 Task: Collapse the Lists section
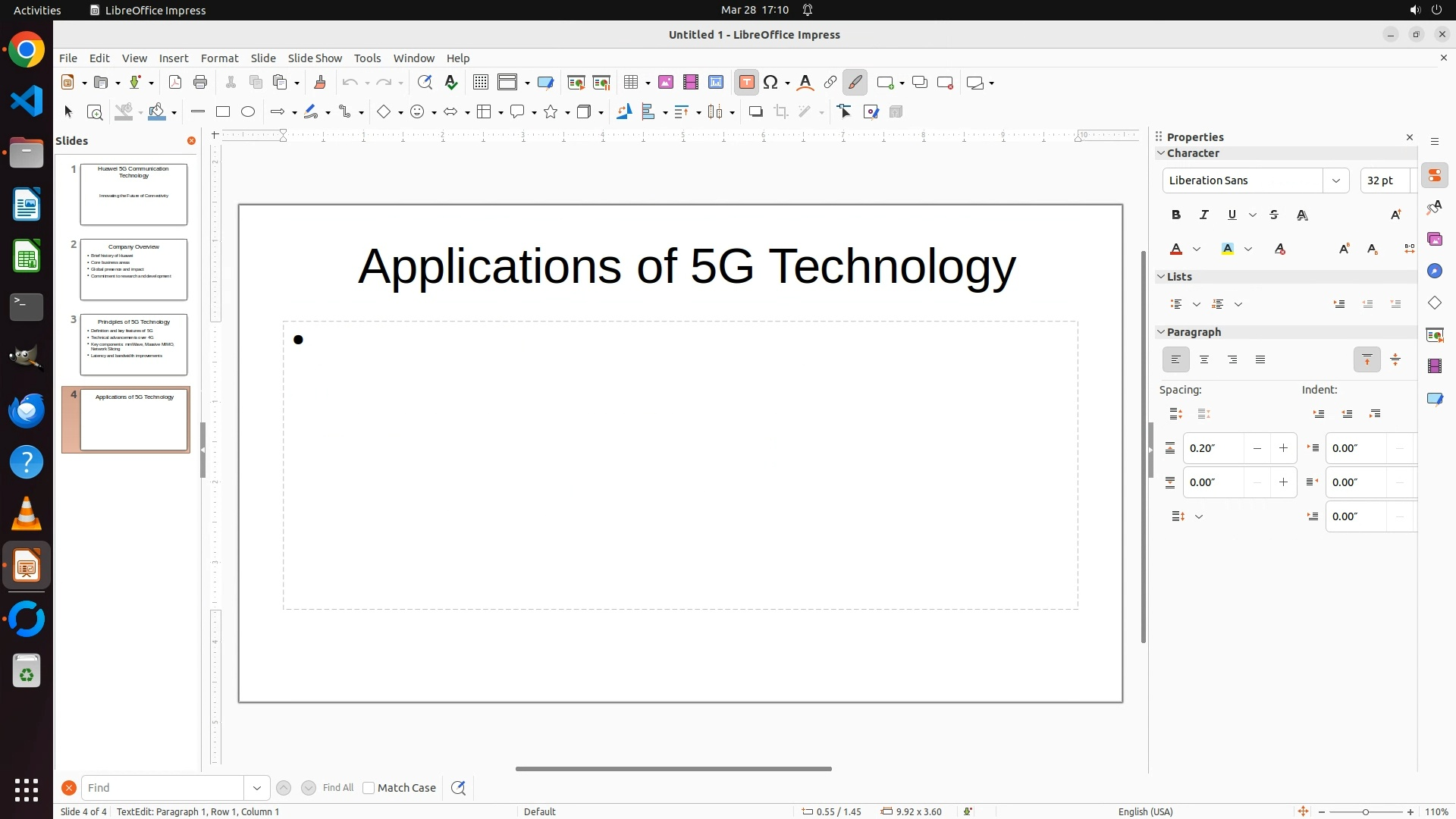[1161, 277]
